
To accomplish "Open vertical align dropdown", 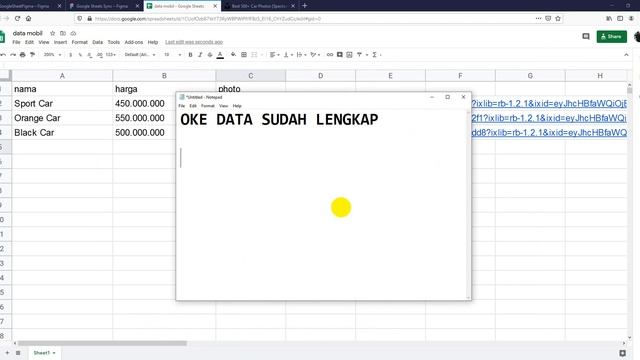I will [288, 55].
